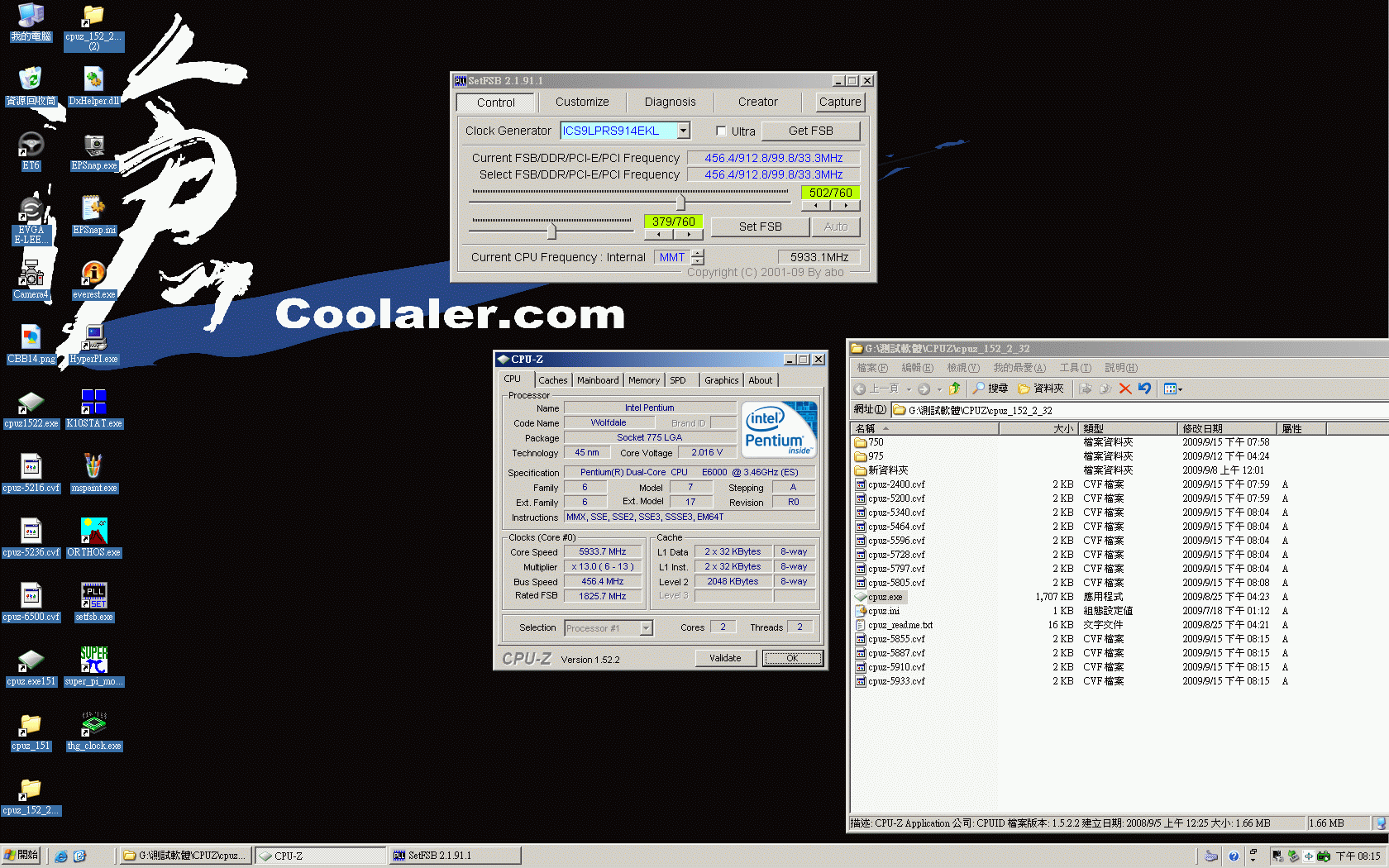1389x868 pixels.
Task: Open the first (File) menu in Explorer window
Action: [x=872, y=368]
